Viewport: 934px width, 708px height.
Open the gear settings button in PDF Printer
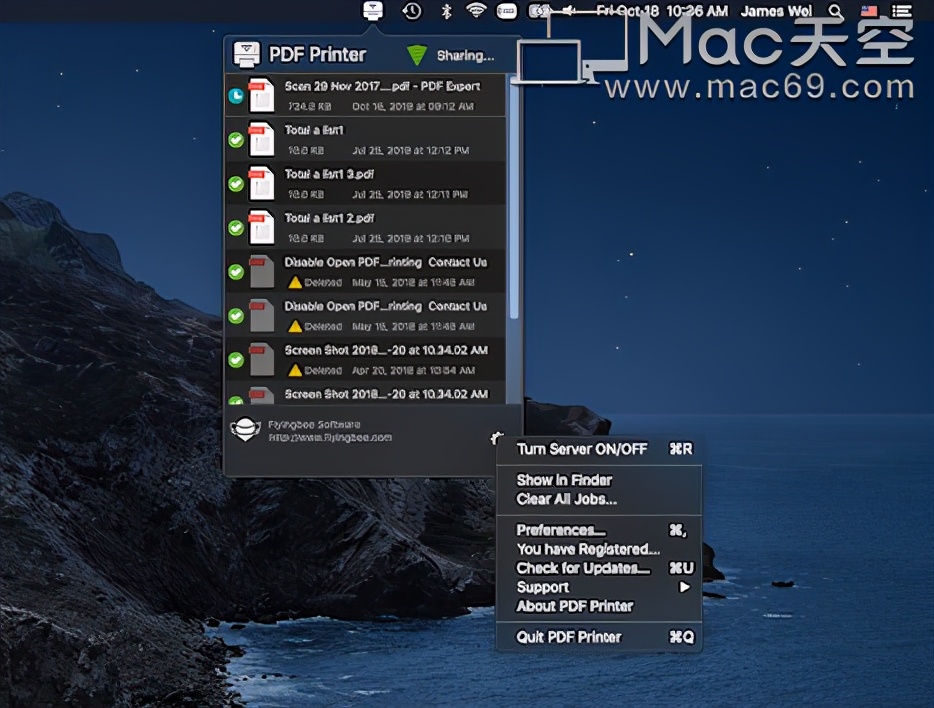point(497,438)
